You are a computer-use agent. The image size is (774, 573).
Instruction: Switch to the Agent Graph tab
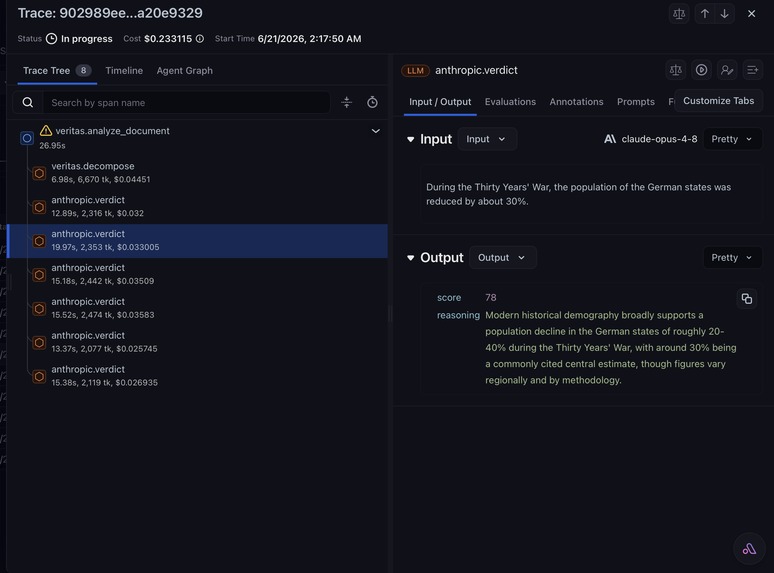click(x=185, y=71)
